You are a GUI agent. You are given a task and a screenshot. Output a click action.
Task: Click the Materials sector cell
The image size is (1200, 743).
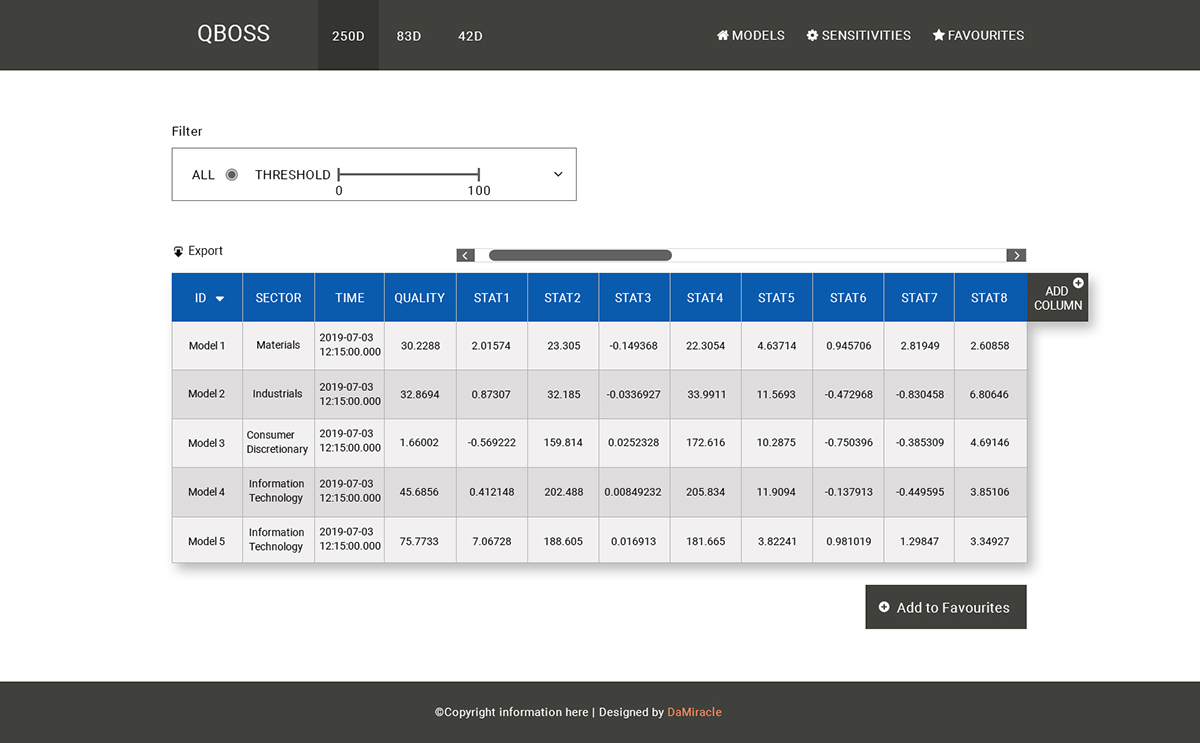point(278,345)
